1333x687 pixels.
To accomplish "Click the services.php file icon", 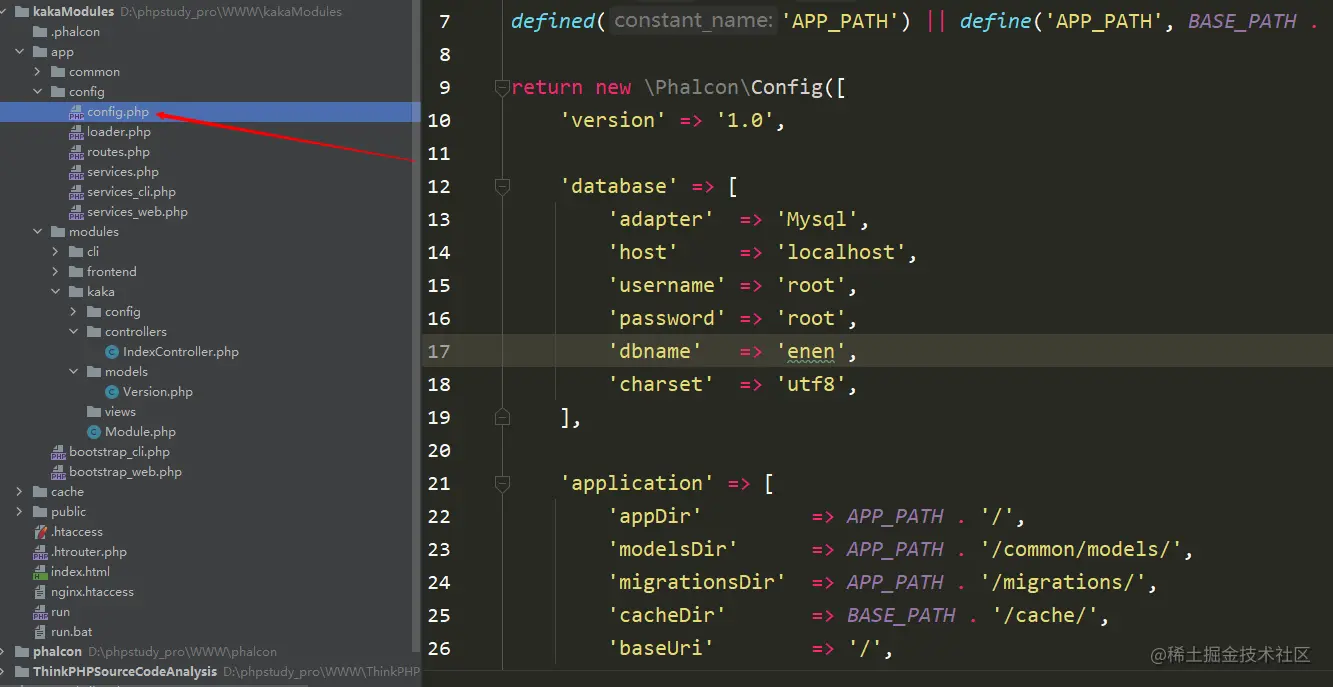I will (x=76, y=172).
